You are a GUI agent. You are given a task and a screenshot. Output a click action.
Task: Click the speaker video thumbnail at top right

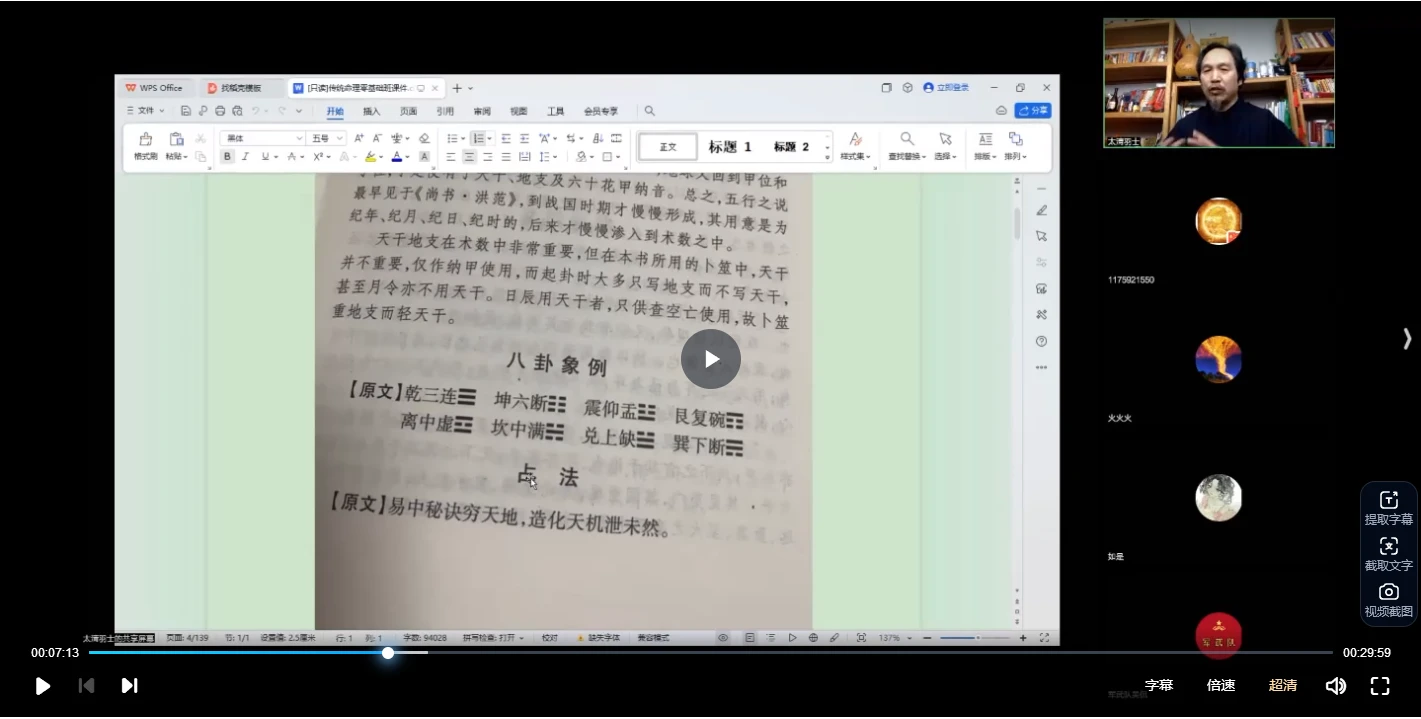[1219, 83]
